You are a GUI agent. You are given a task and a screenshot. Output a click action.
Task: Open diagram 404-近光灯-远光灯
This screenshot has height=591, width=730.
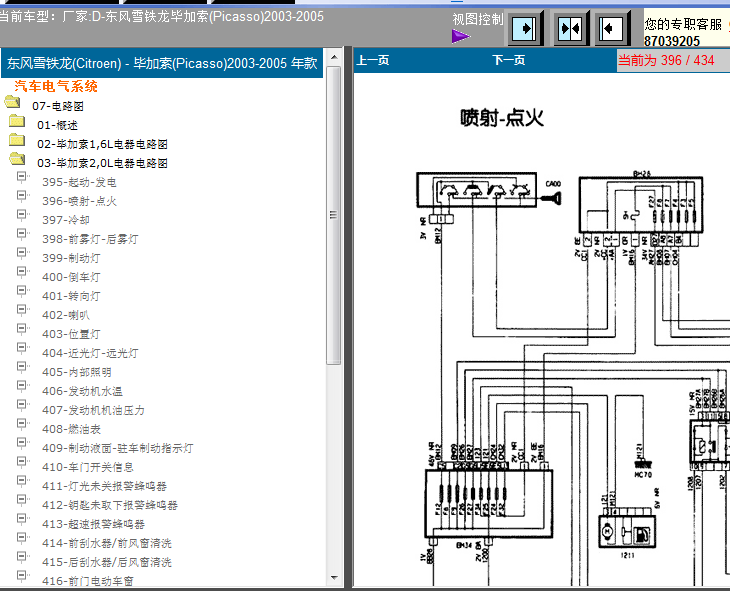point(90,353)
